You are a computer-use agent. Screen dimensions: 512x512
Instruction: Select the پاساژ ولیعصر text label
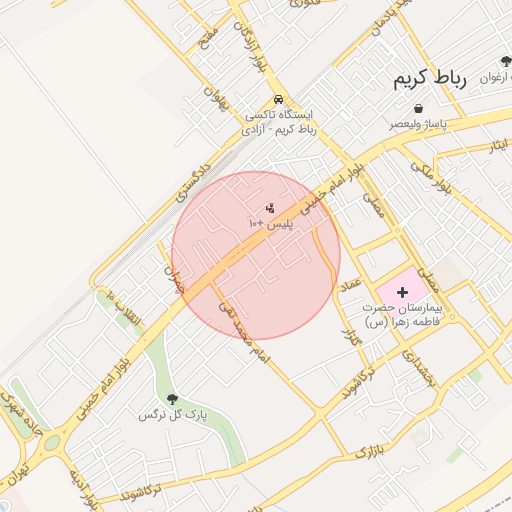418,124
